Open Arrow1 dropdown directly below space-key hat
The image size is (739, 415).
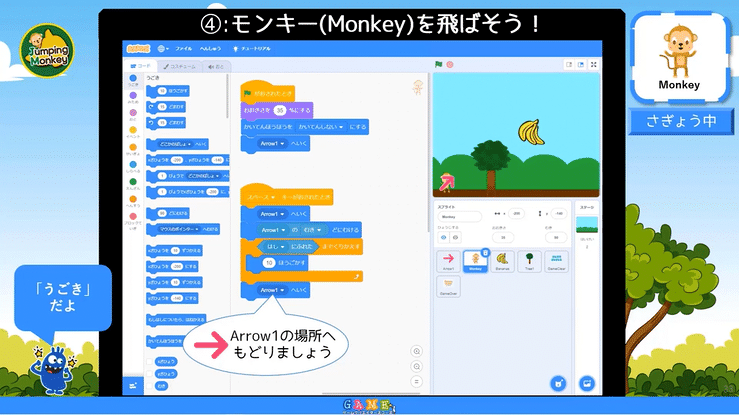272,214
